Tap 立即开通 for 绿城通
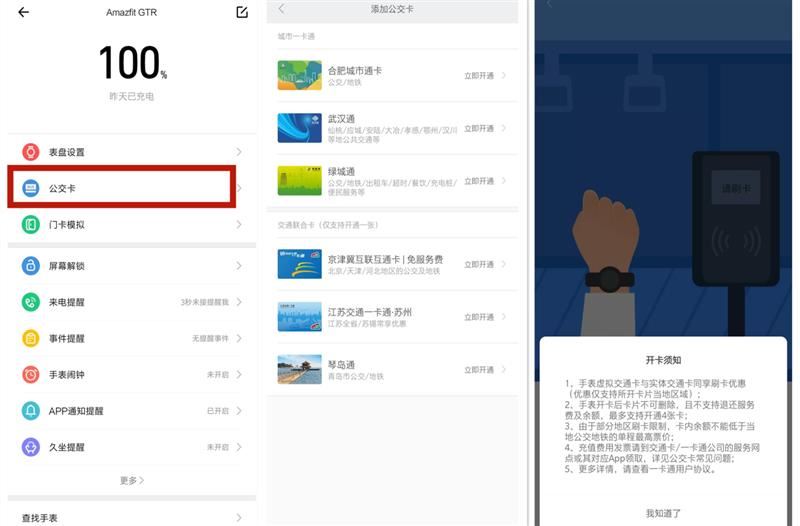 point(479,181)
